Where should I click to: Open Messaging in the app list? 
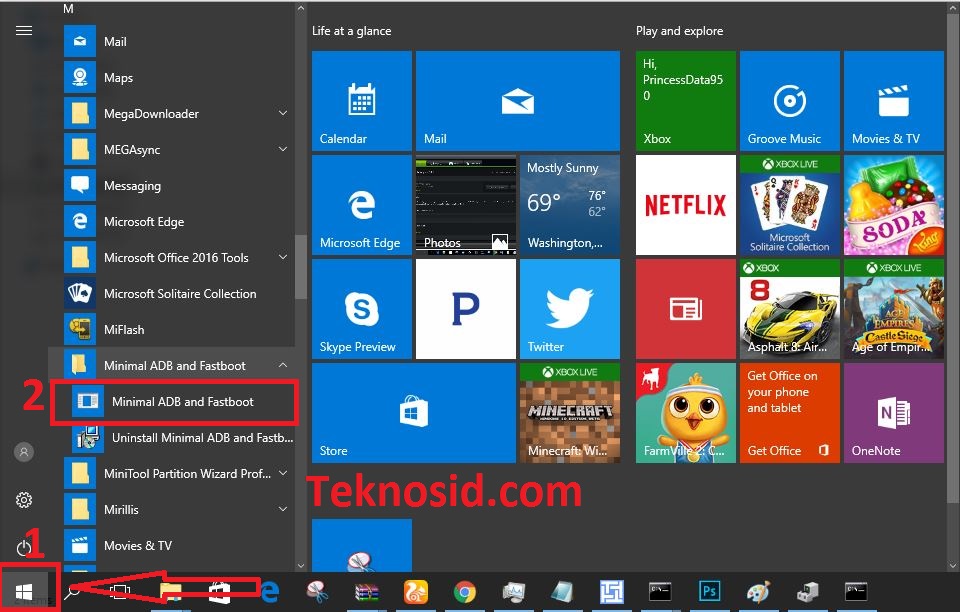(178, 185)
